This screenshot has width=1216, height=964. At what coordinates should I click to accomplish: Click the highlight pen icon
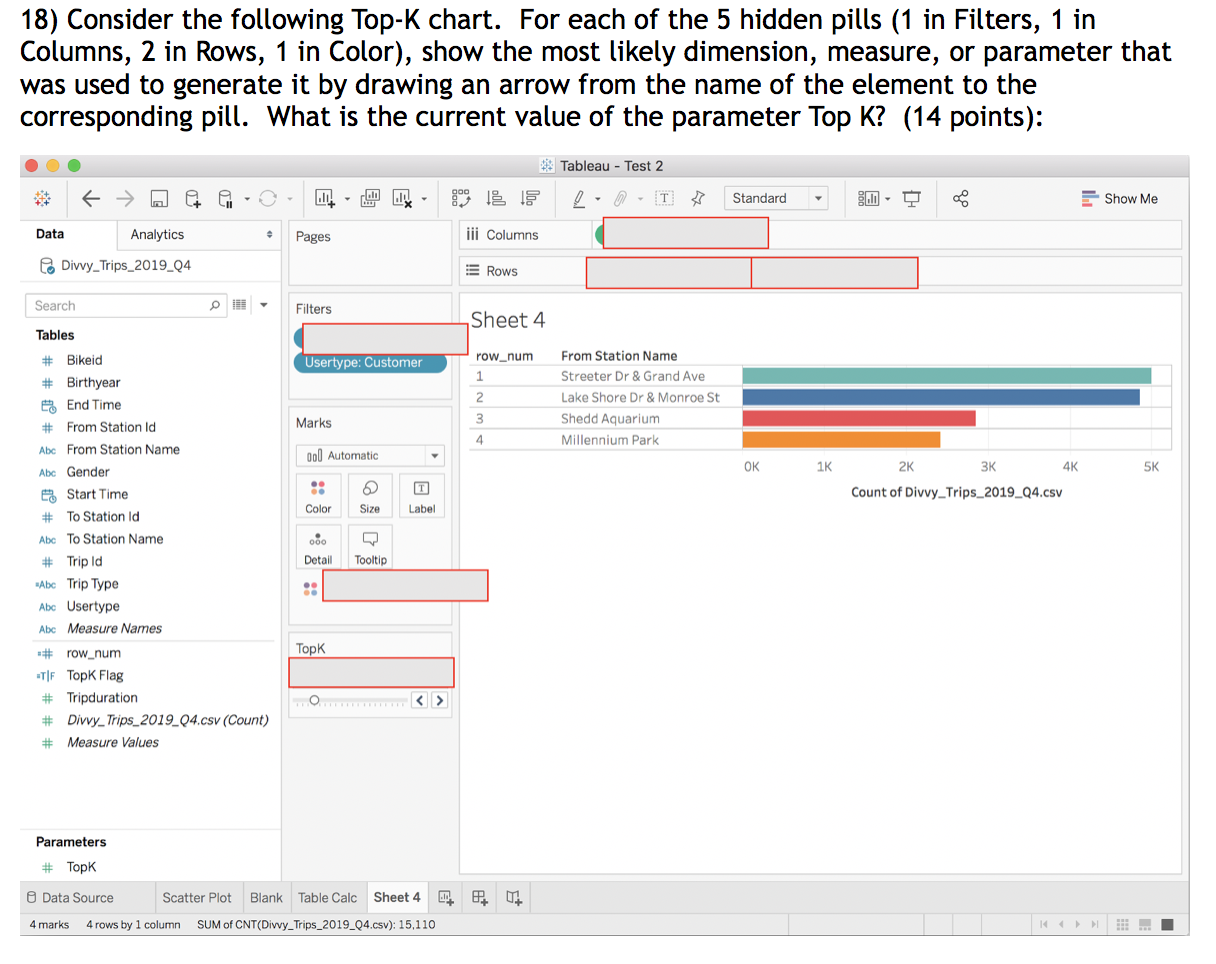click(579, 198)
